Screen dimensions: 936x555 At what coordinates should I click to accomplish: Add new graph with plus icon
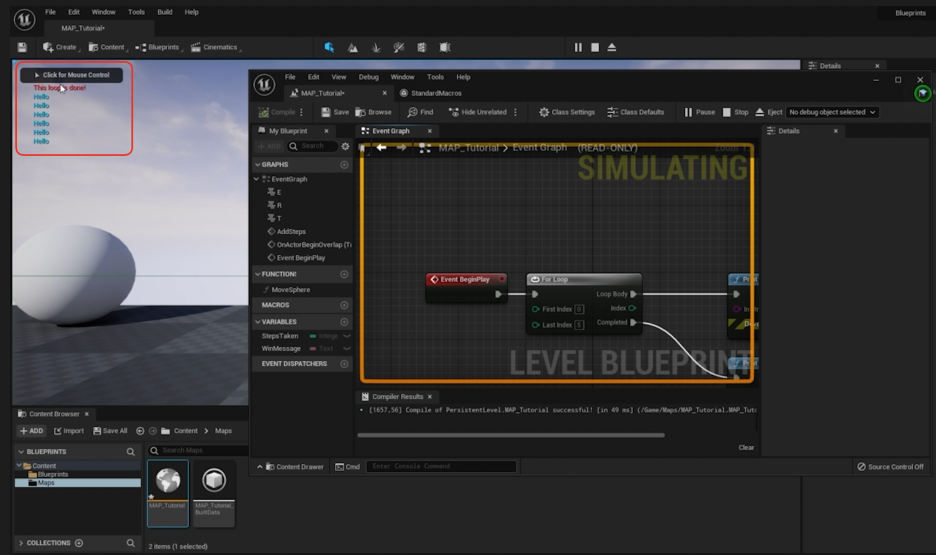[344, 165]
